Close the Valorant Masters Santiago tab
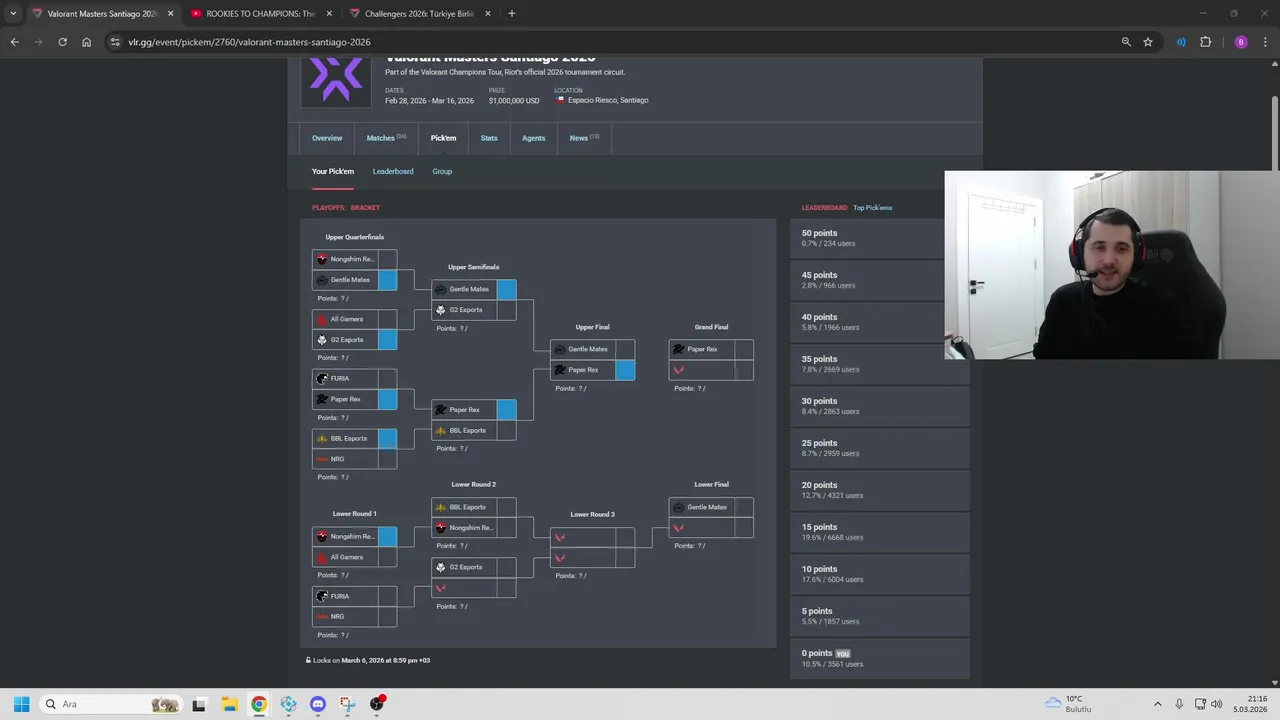 [170, 13]
